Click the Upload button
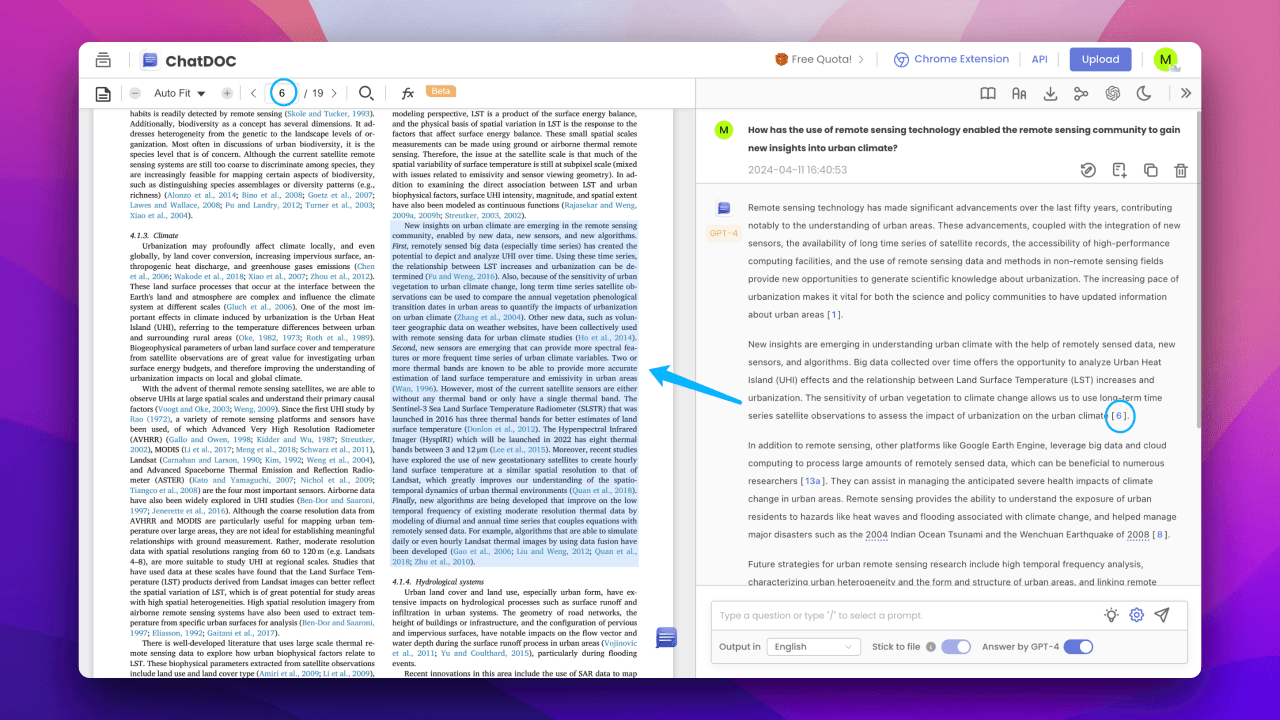Screen dimensions: 1280x720 point(1100,59)
